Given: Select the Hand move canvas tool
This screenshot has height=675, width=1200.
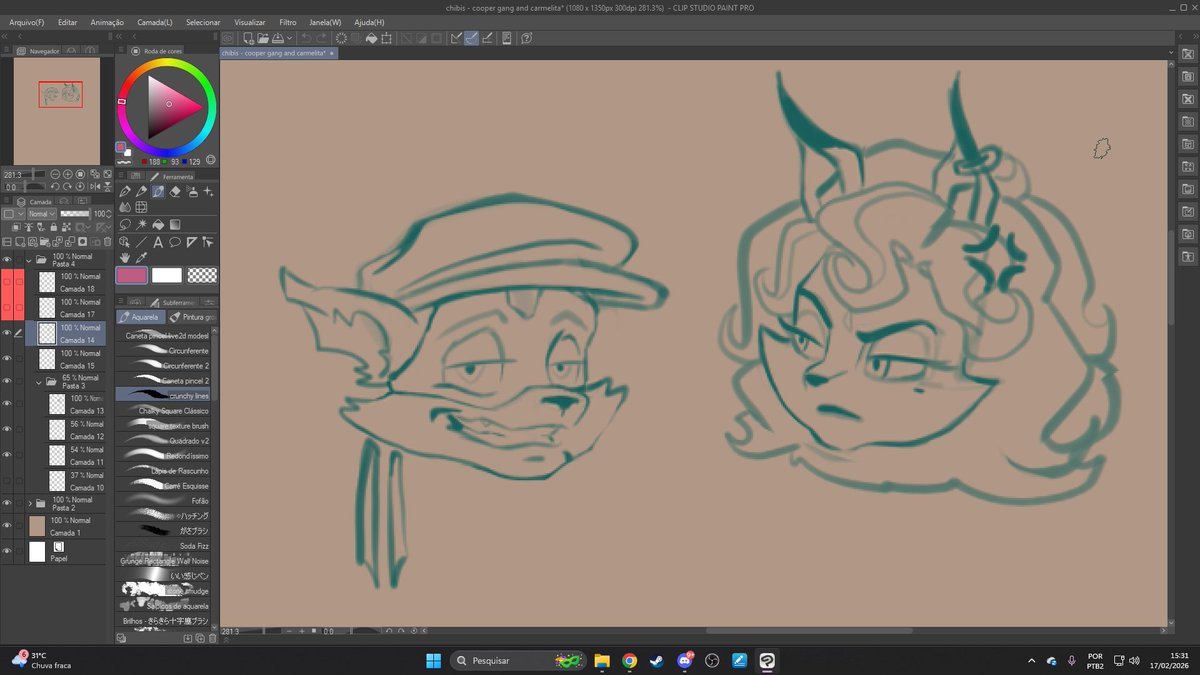Looking at the screenshot, I should pos(125,257).
